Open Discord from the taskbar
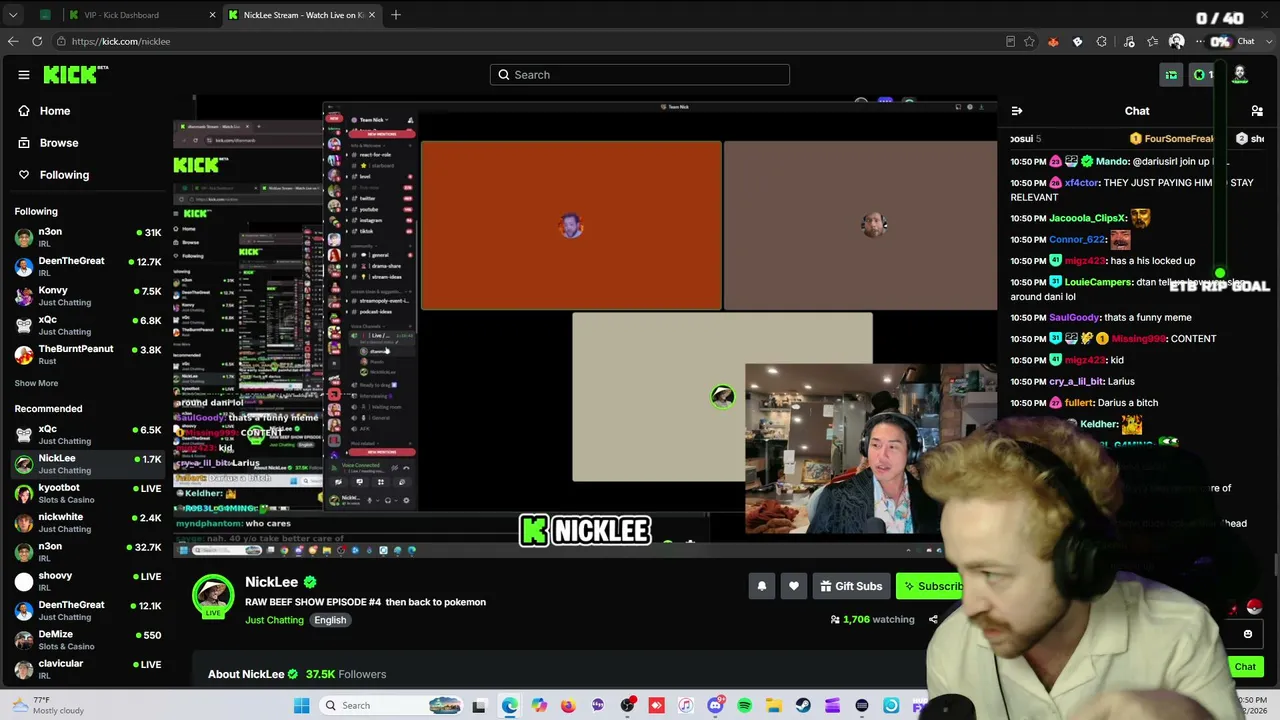Screen dimensions: 1280x720 [x=715, y=706]
